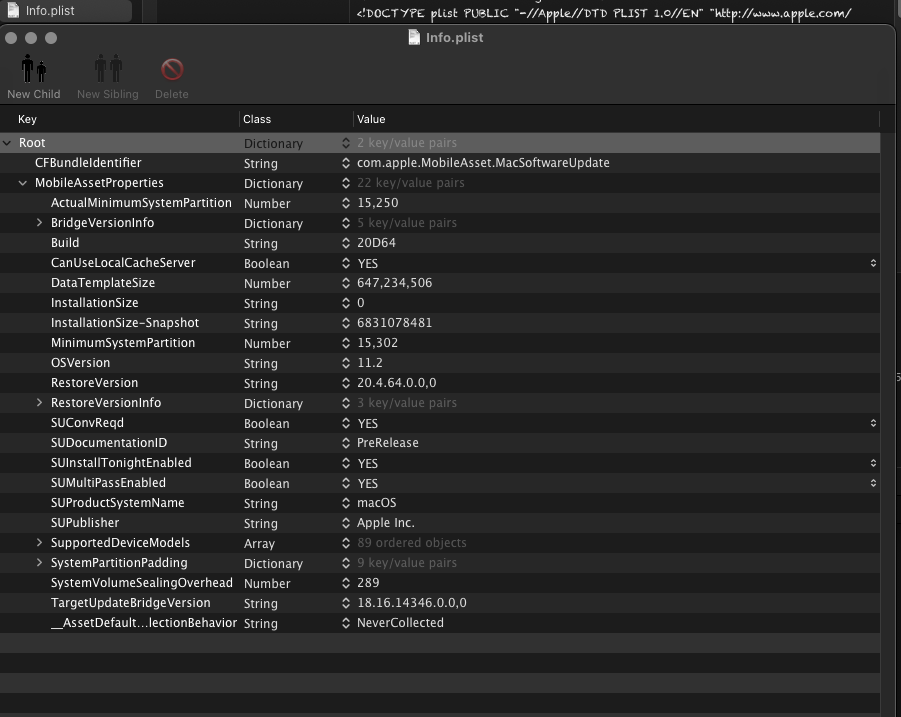The height and width of the screenshot is (717, 901).
Task: Select the __AssetDefault…lectionBehavior key
Action: click(x=144, y=623)
